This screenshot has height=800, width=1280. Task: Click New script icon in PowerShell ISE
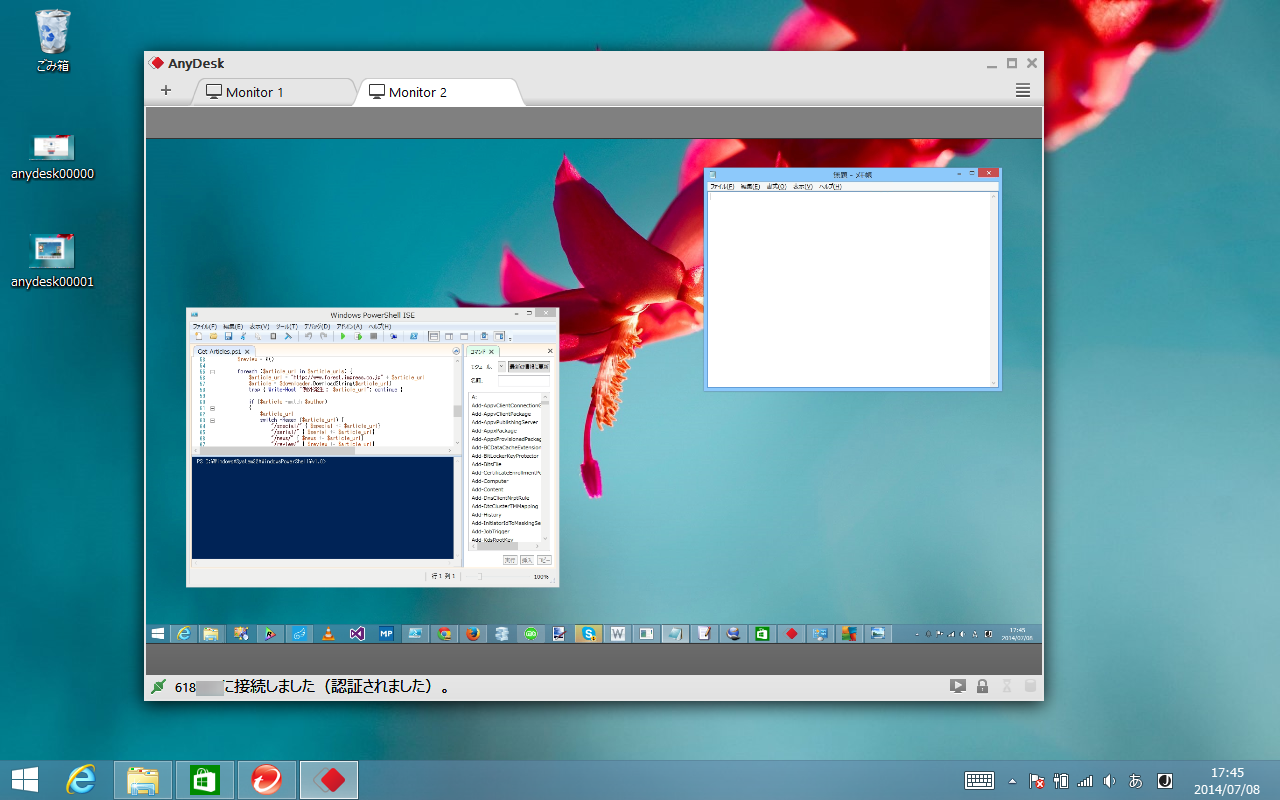coord(199,337)
